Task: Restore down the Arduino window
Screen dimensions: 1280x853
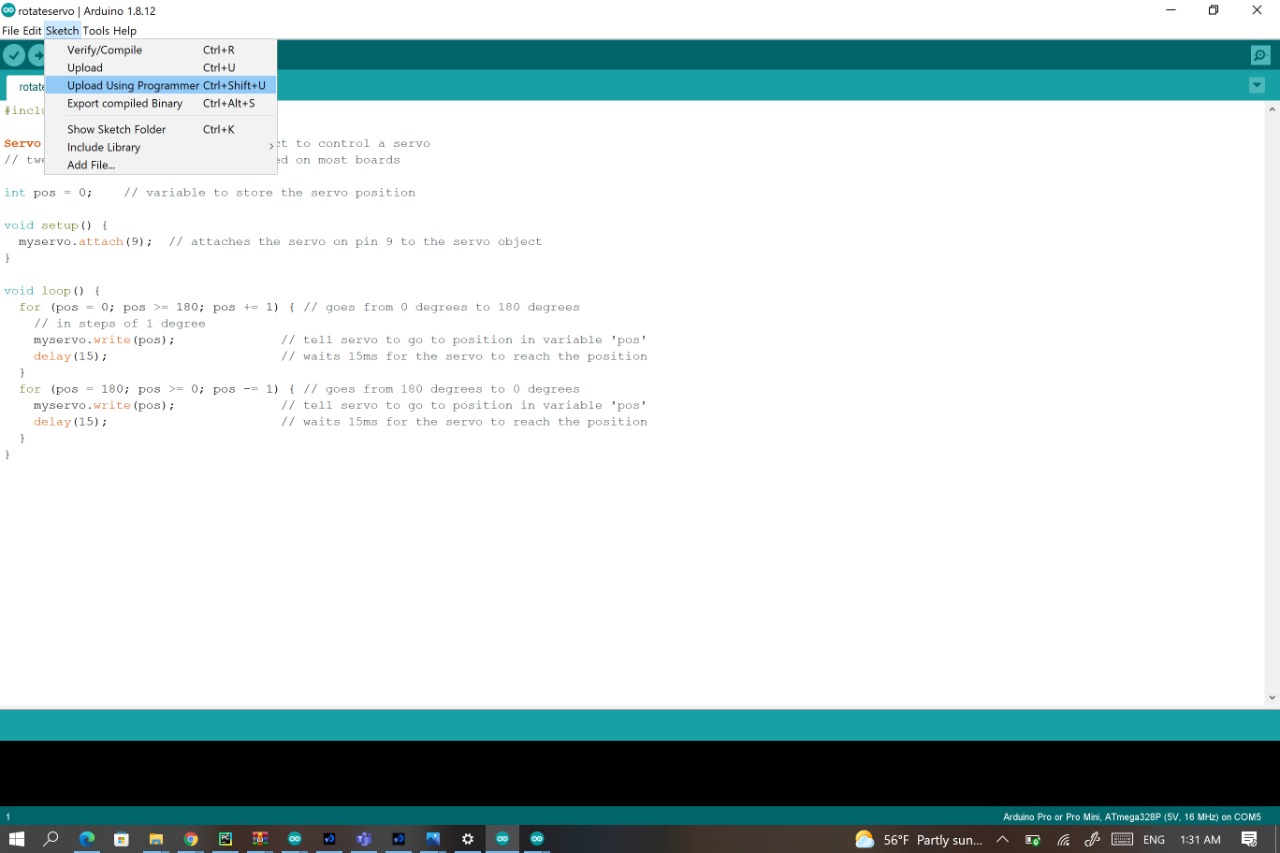Action: click(1214, 10)
